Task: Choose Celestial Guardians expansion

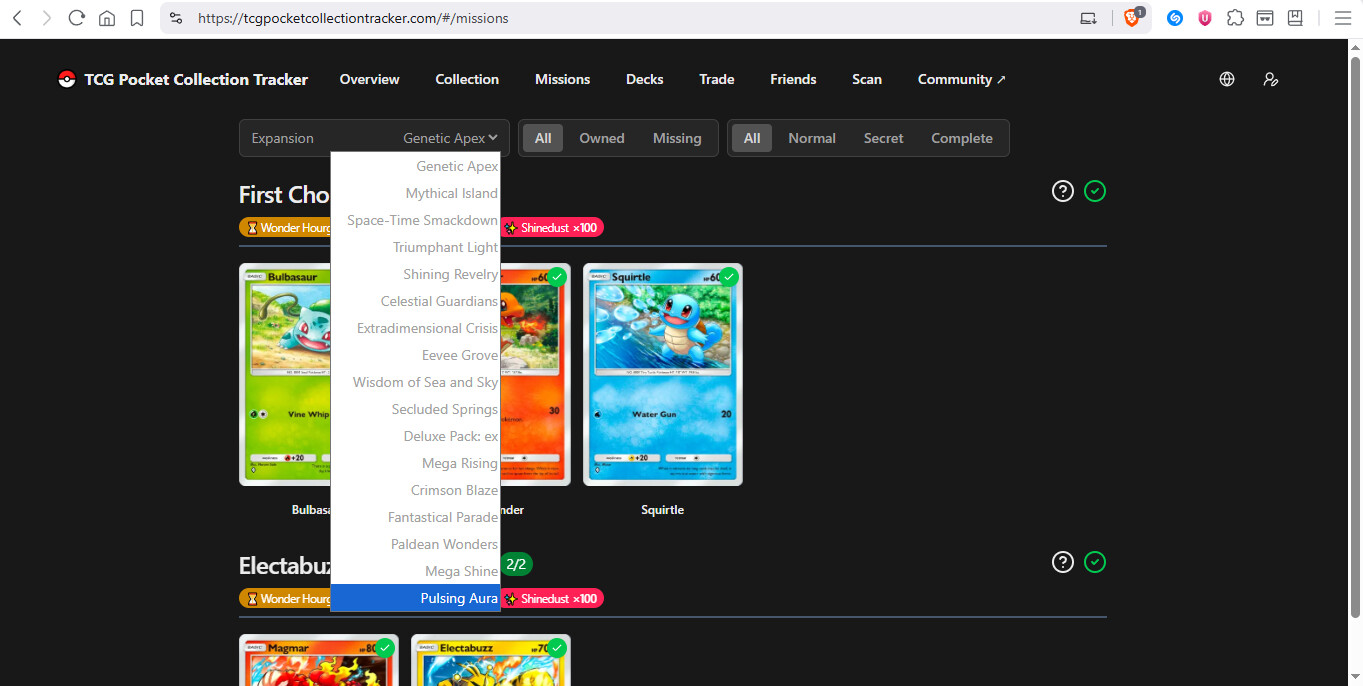Action: (x=416, y=301)
